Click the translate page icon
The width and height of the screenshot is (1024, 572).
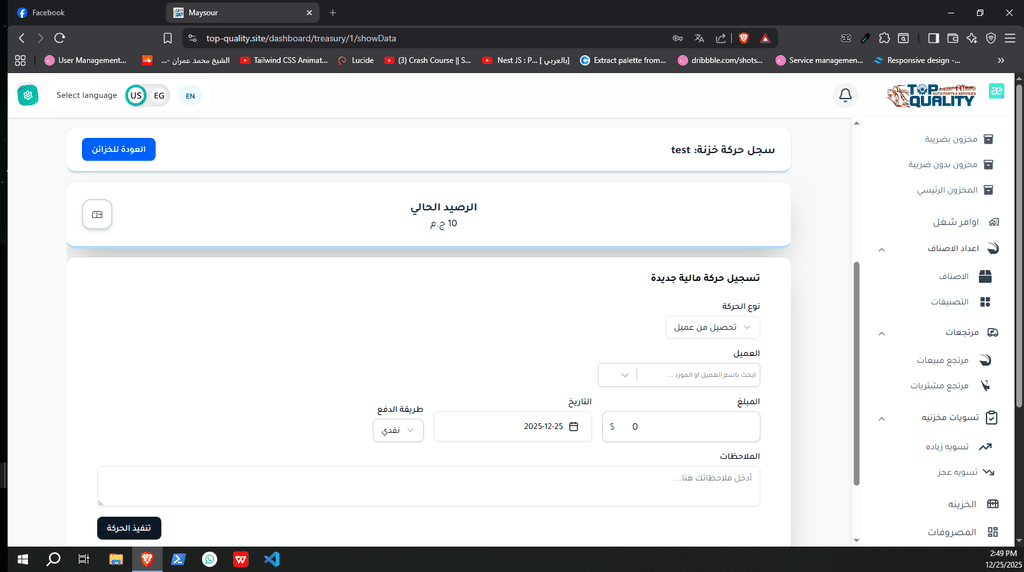[x=699, y=39]
